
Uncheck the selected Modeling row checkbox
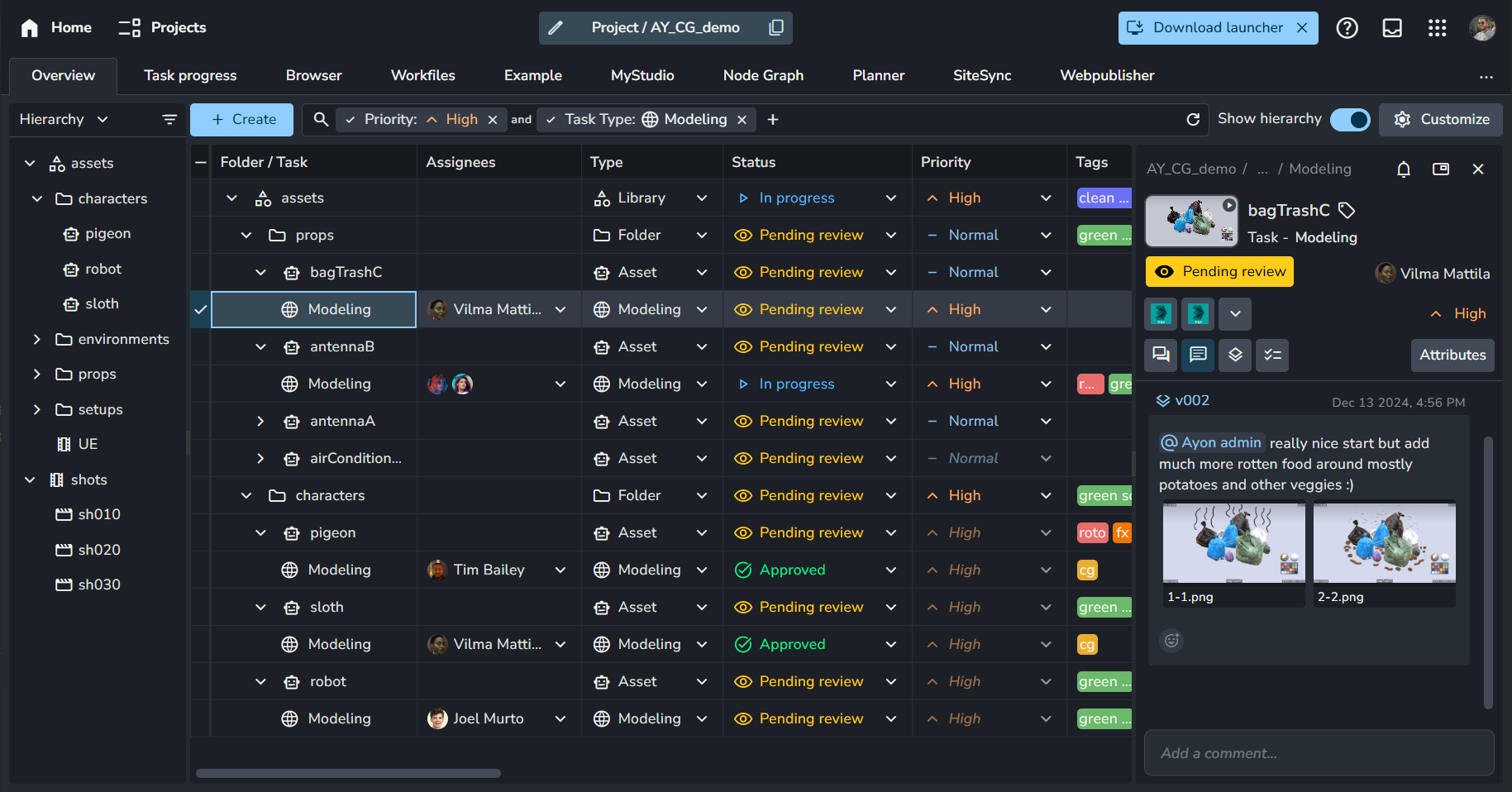[x=200, y=310]
